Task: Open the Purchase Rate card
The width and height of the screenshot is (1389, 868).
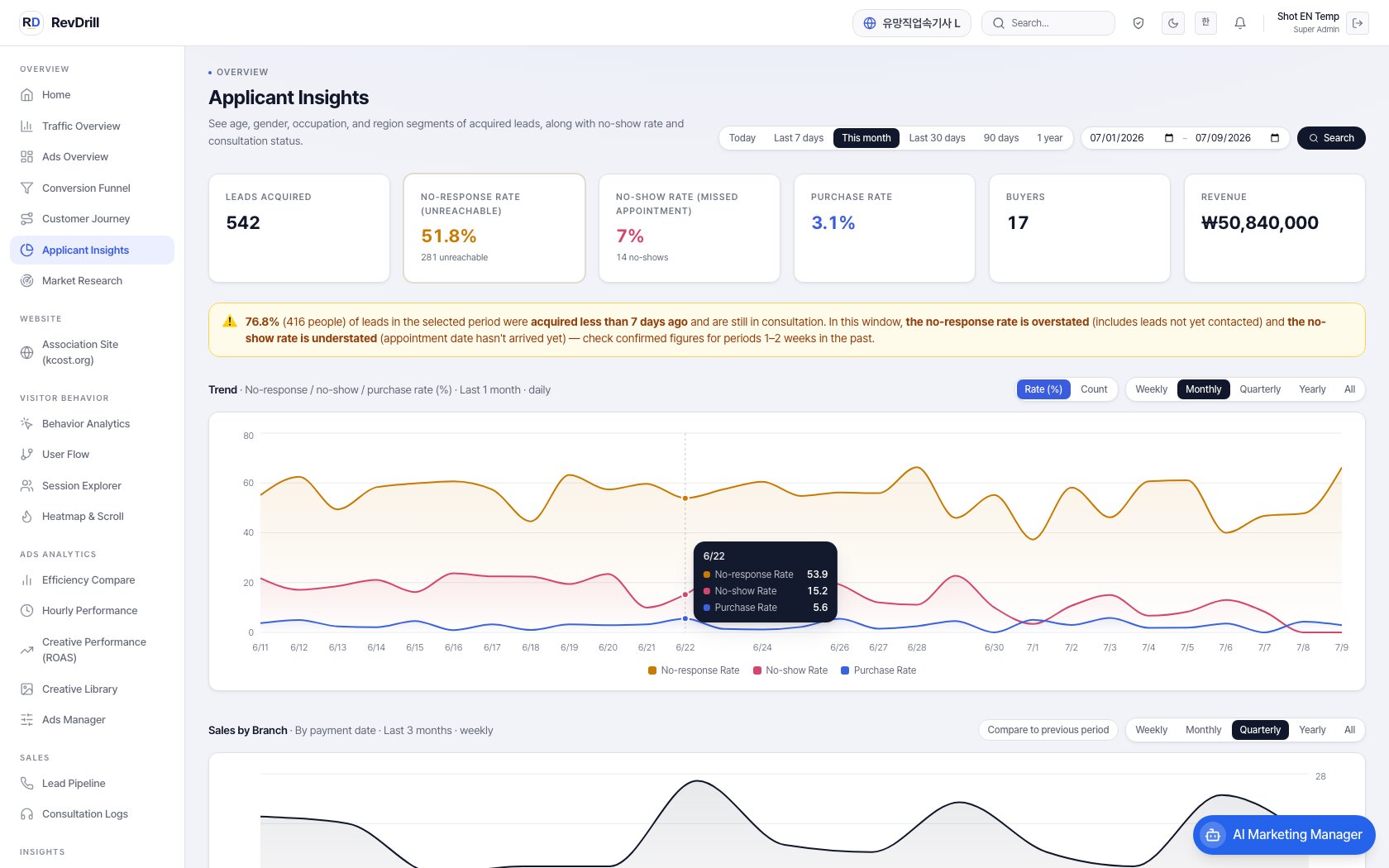Action: pos(885,228)
